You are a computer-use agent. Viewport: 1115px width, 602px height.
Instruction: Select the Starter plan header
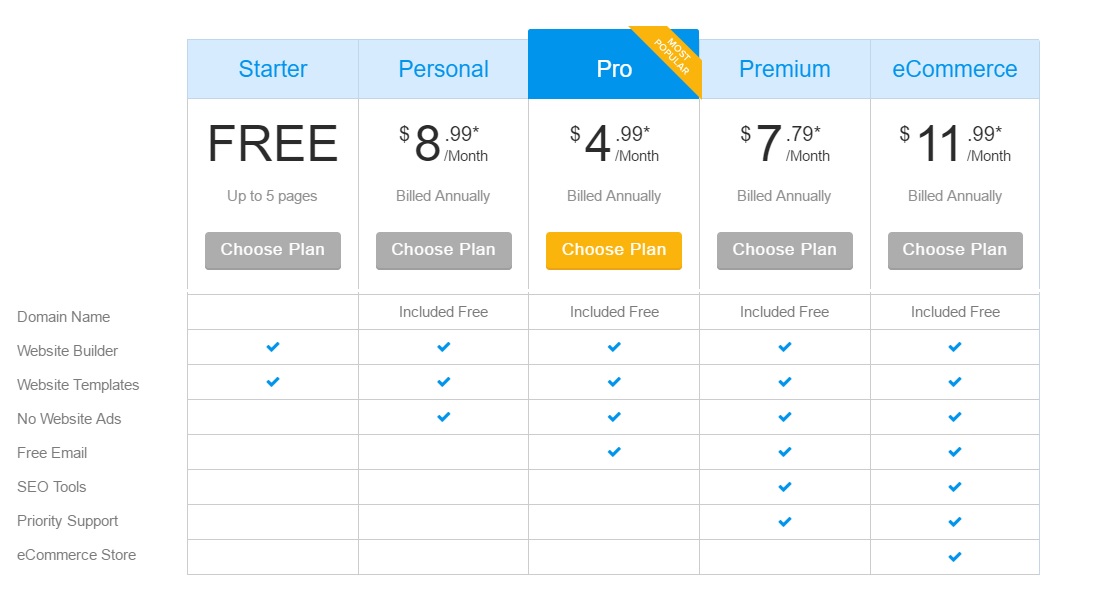point(273,69)
